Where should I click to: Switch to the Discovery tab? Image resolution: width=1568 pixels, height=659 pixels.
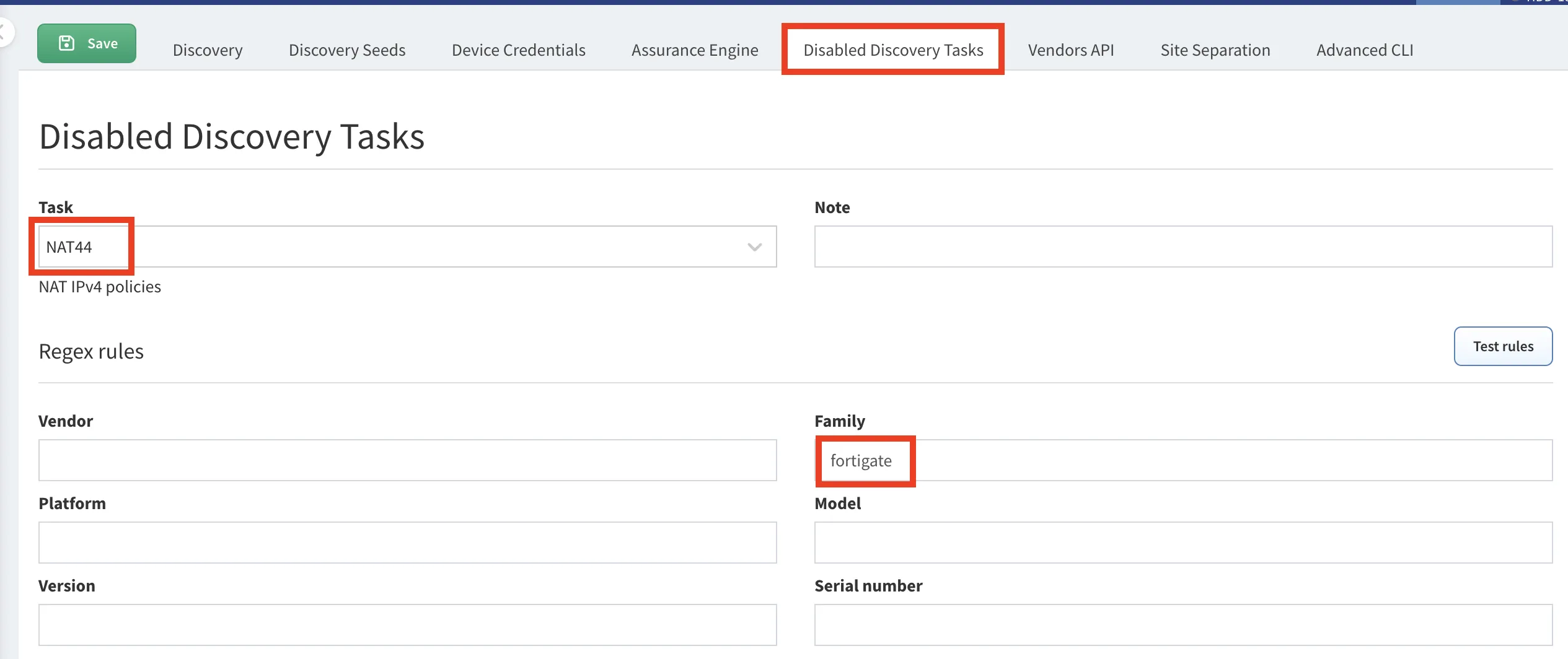pyautogui.click(x=207, y=50)
